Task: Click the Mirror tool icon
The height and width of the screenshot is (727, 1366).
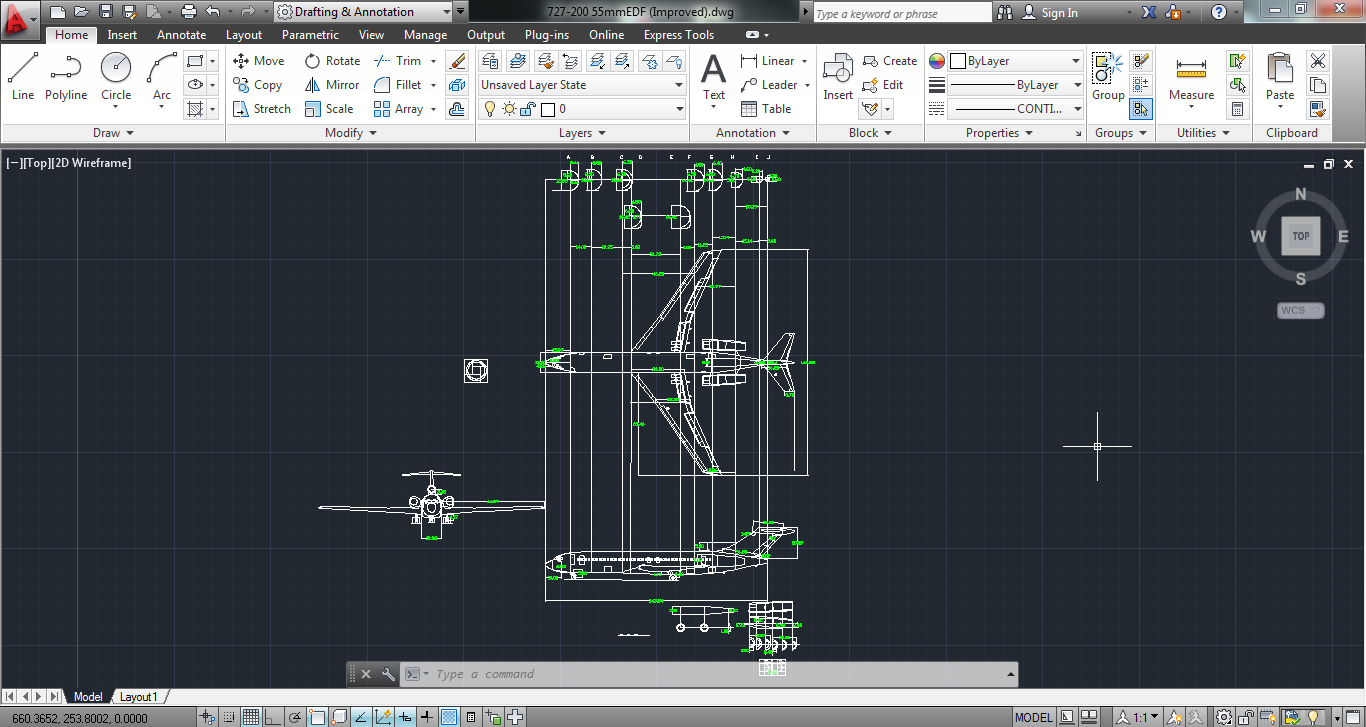Action: (x=313, y=85)
